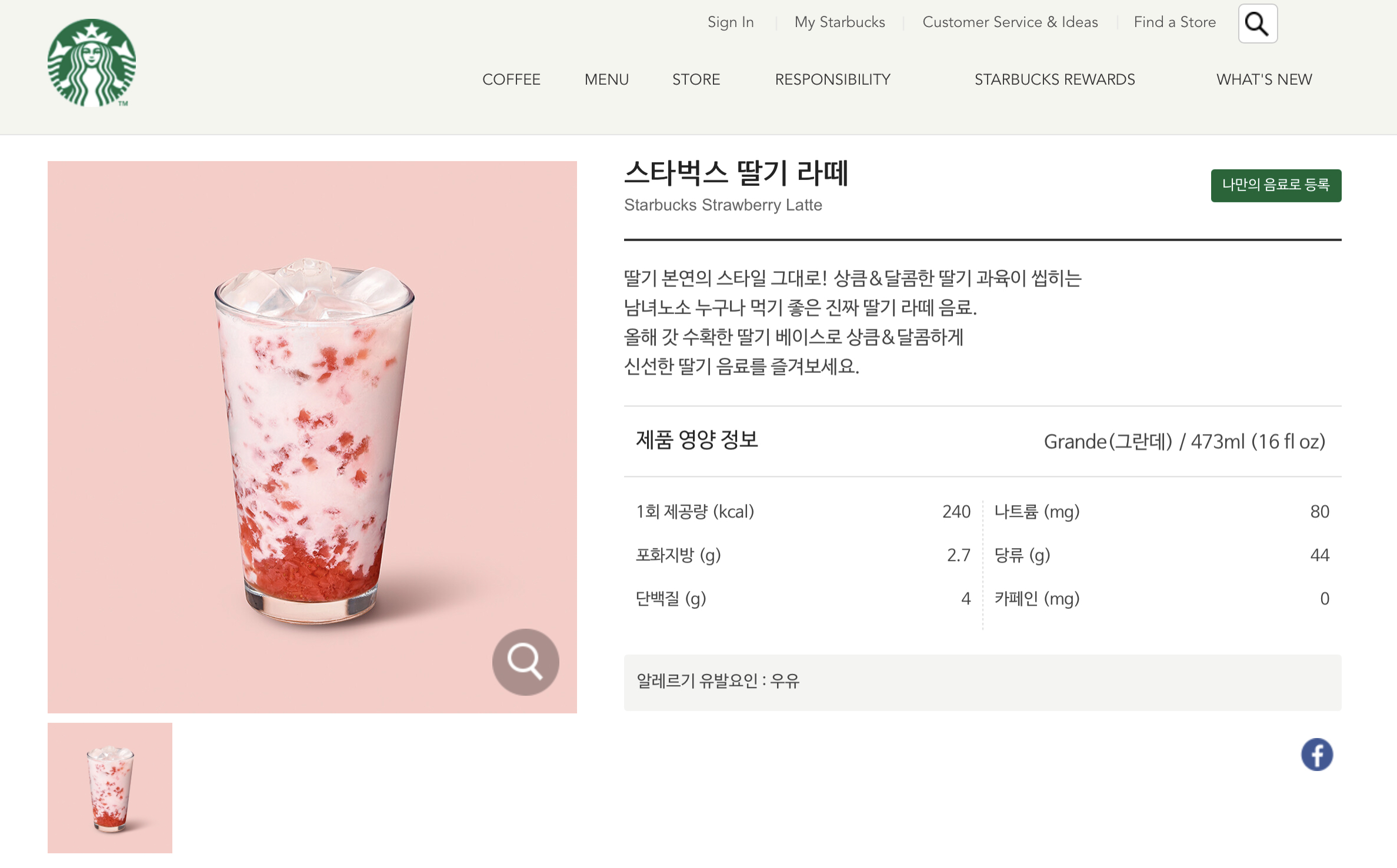
Task: Open the WHAT'S NEW navigation item
Action: 1264,79
